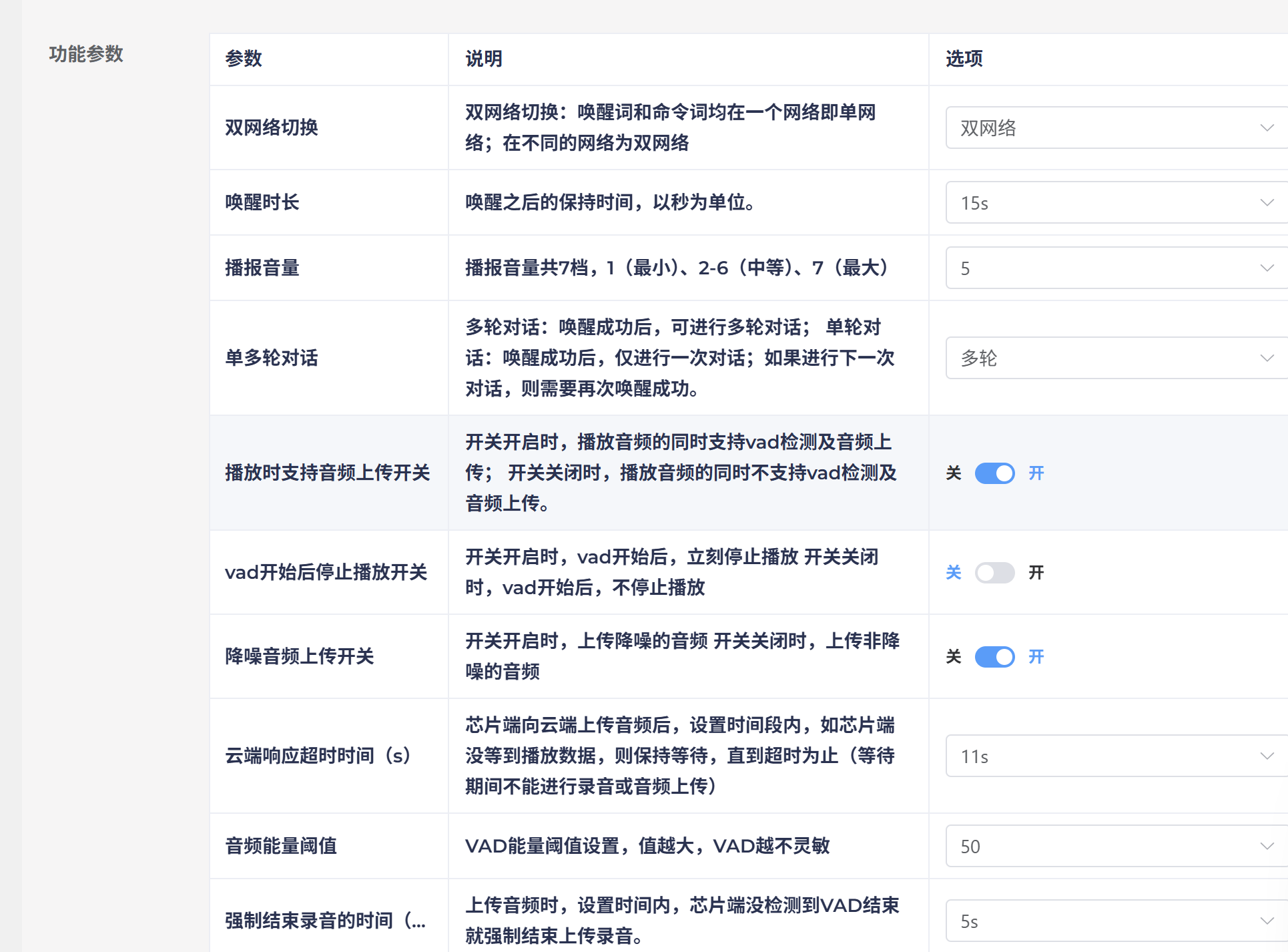Open the 双网络 dropdown

pos(1108,128)
